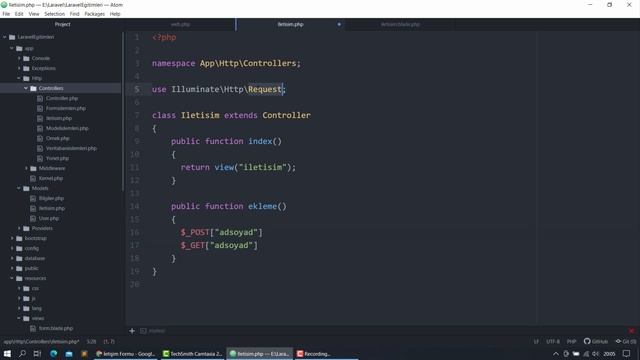Click the red X icon at bottom right
Image resolution: width=640 pixels, height=360 pixels.
[x=631, y=331]
